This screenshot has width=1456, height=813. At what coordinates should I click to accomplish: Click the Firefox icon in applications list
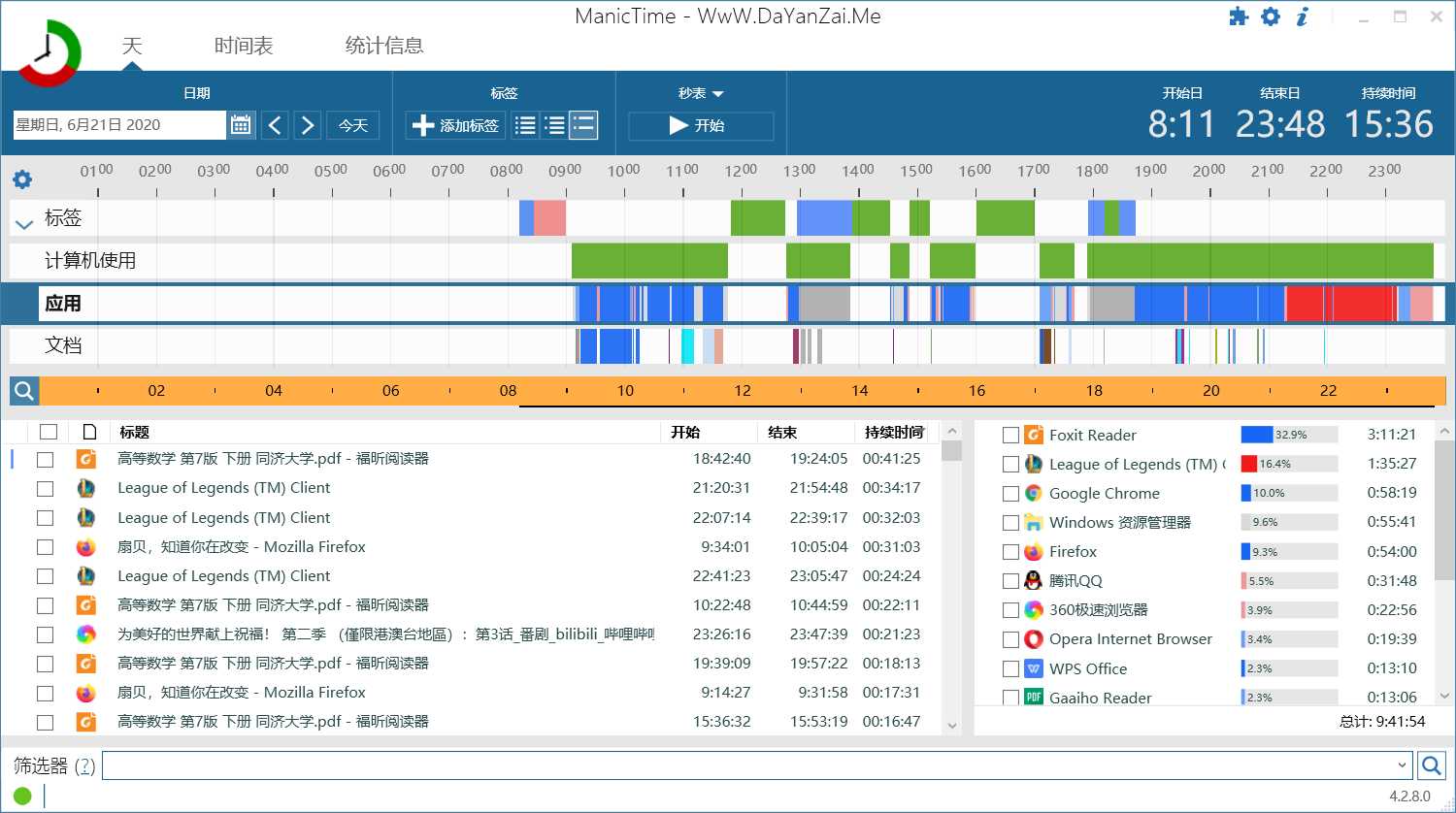[1034, 551]
